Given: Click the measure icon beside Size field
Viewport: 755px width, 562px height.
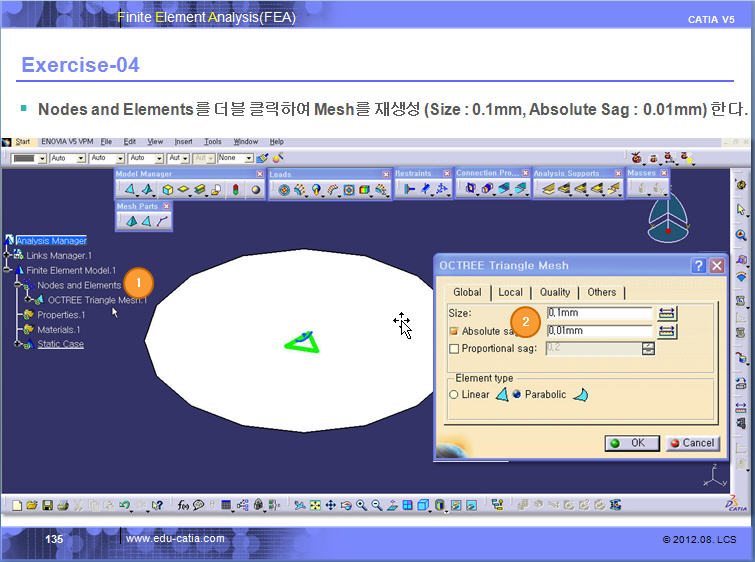Looking at the screenshot, I should pos(666,313).
